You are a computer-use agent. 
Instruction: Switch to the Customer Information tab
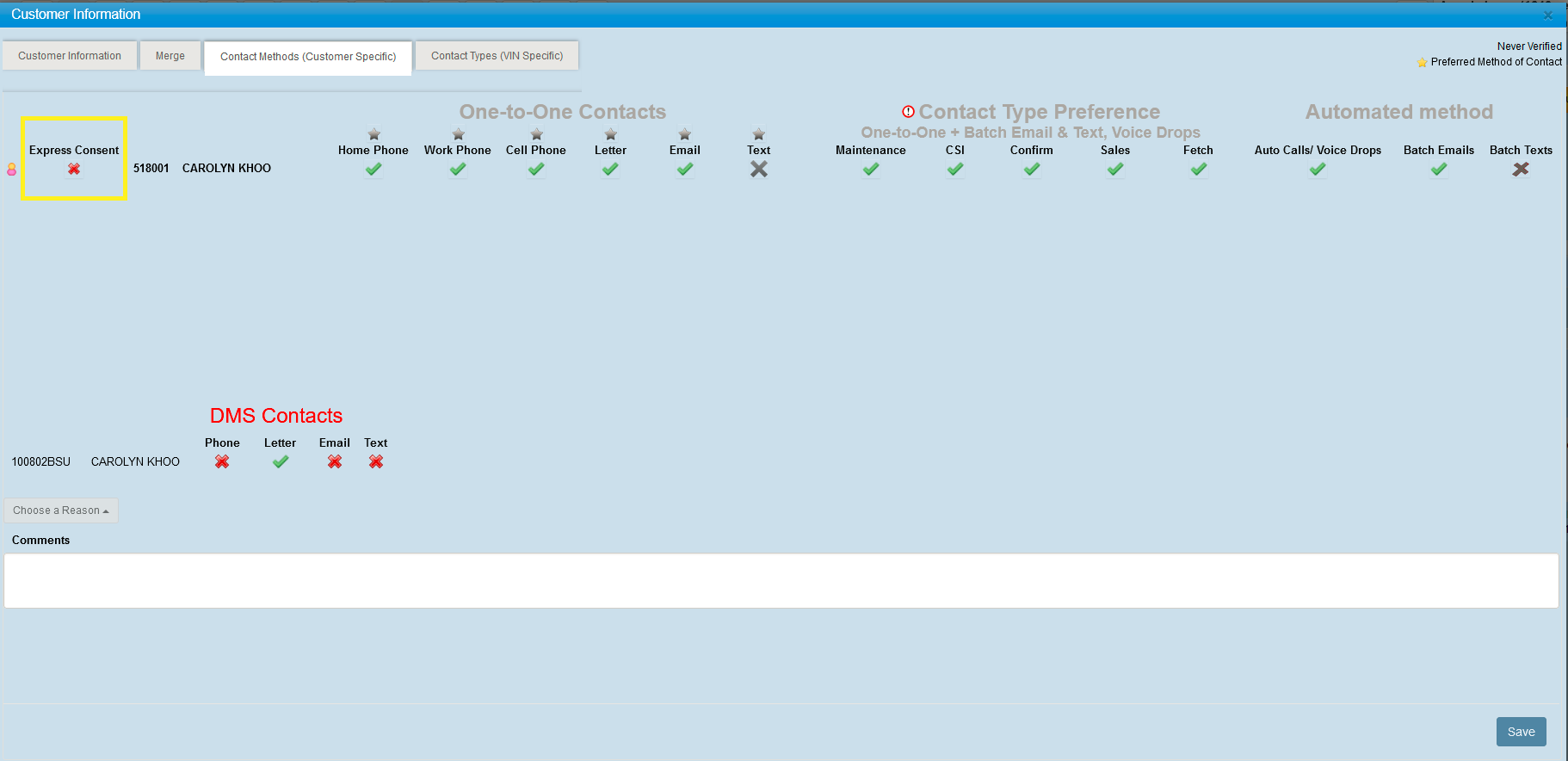[70, 56]
